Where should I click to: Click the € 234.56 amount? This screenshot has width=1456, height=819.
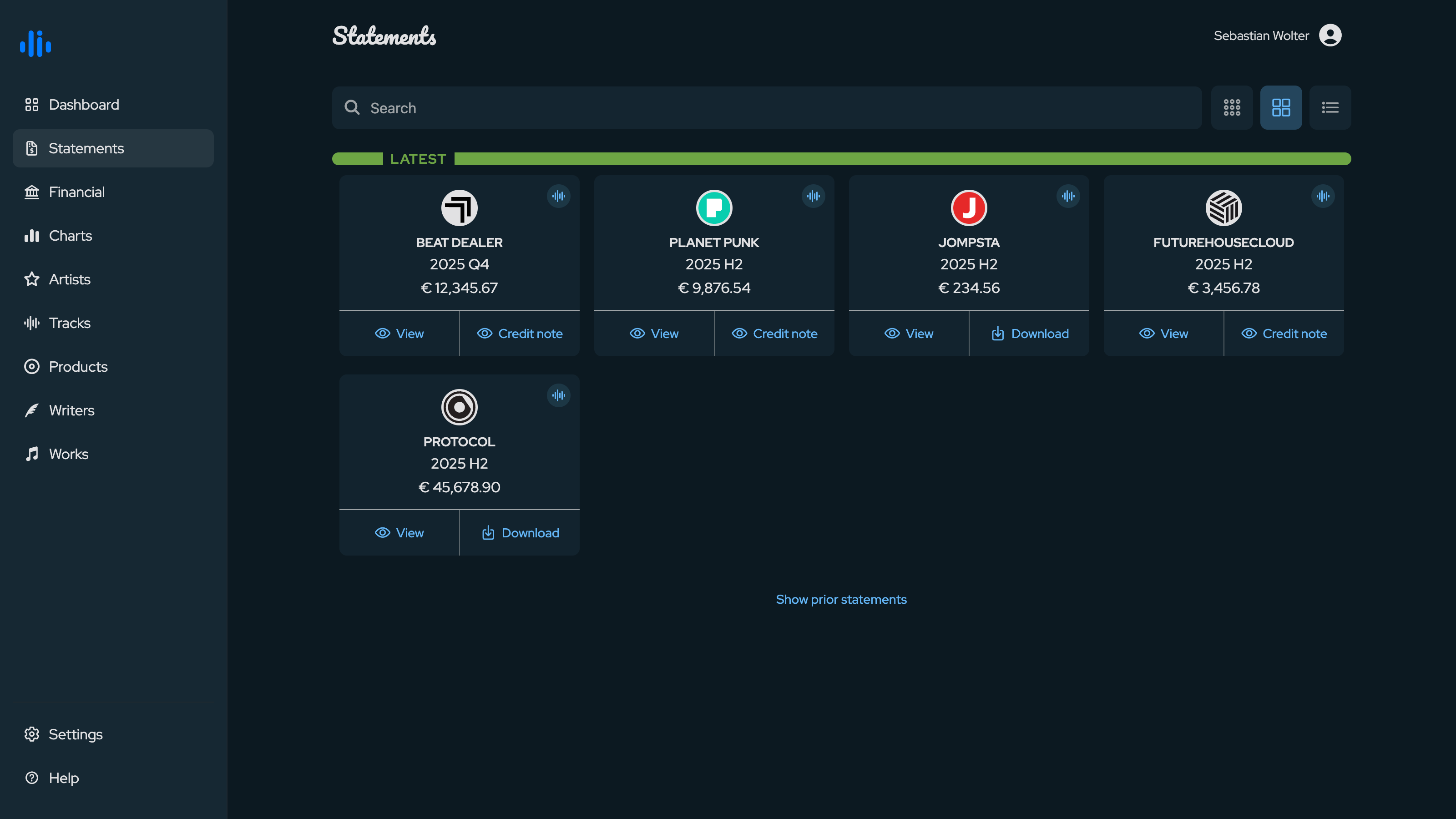969,288
